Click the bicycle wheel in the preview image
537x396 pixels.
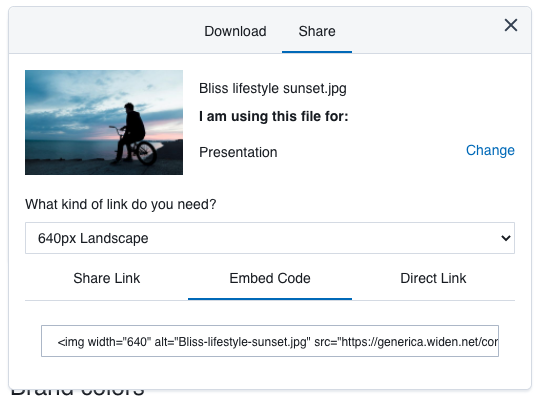click(147, 153)
